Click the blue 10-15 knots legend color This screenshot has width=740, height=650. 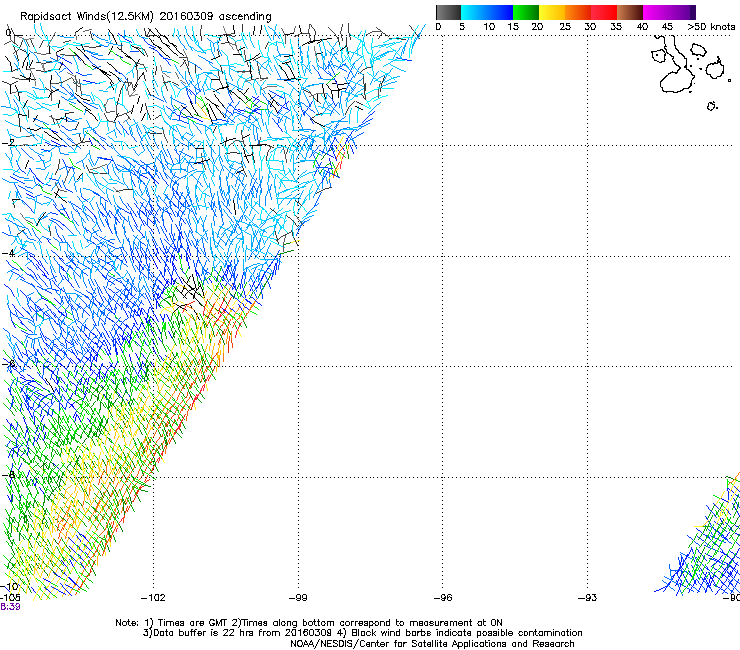tap(500, 12)
